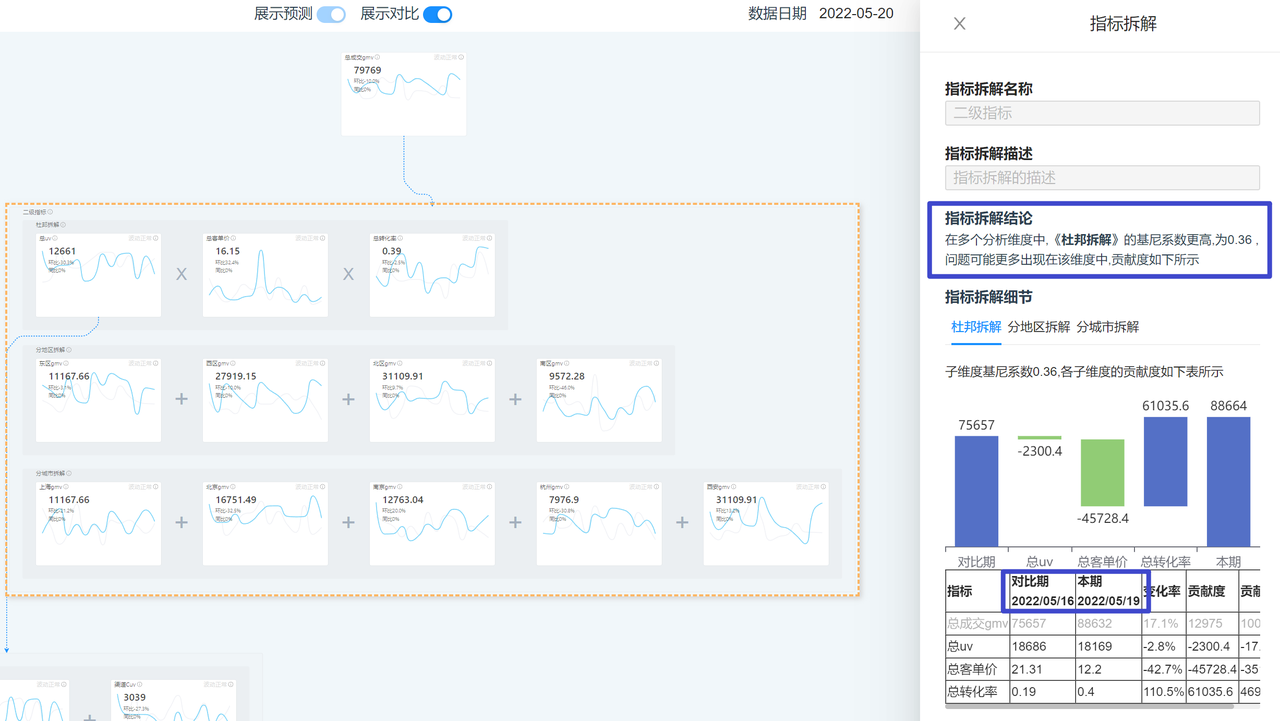Click the info icon beside the 二级指标 group label
Screen dimensions: 1280x721
51,212
